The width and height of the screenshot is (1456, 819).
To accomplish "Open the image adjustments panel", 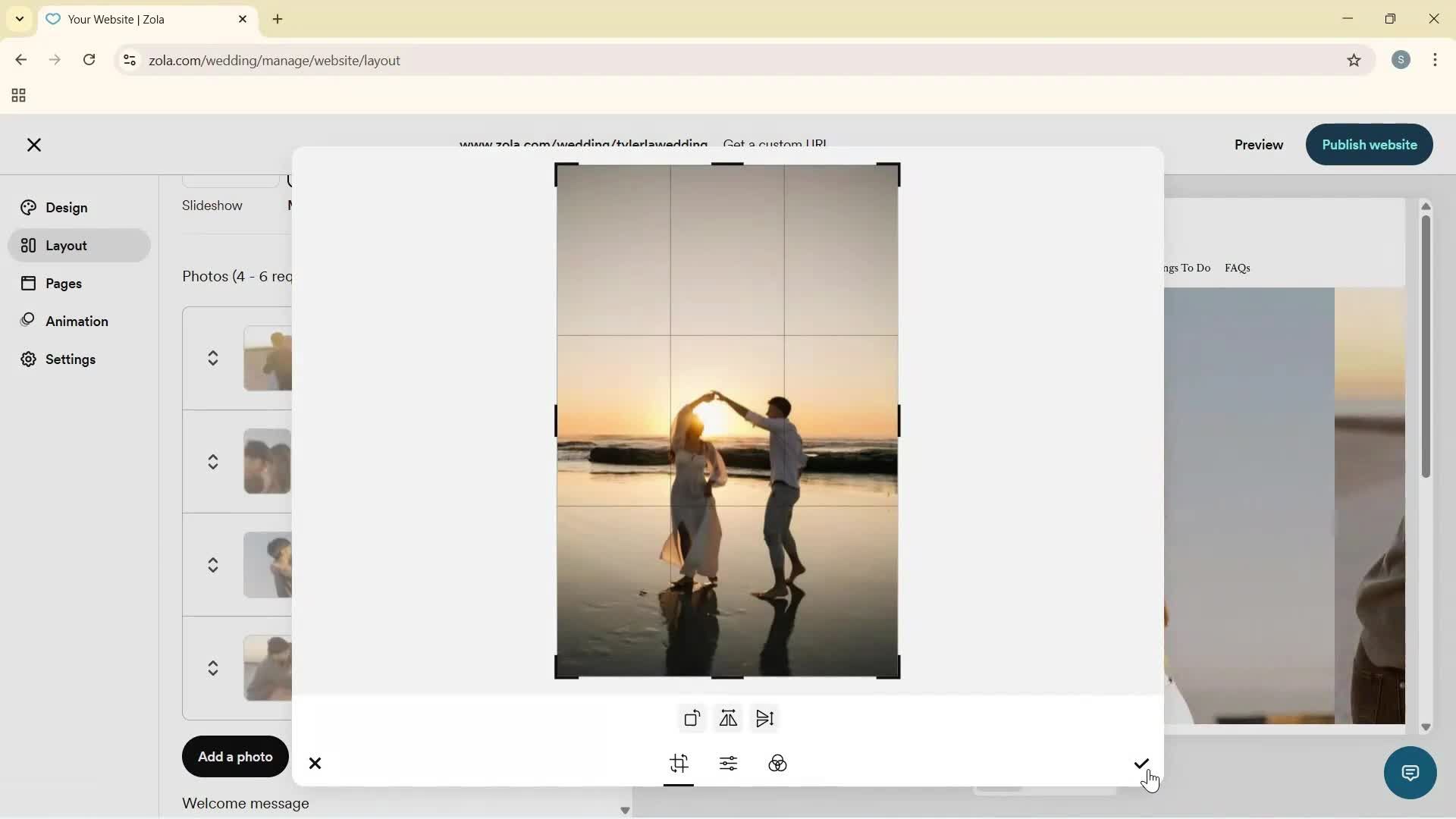I will coord(728,764).
